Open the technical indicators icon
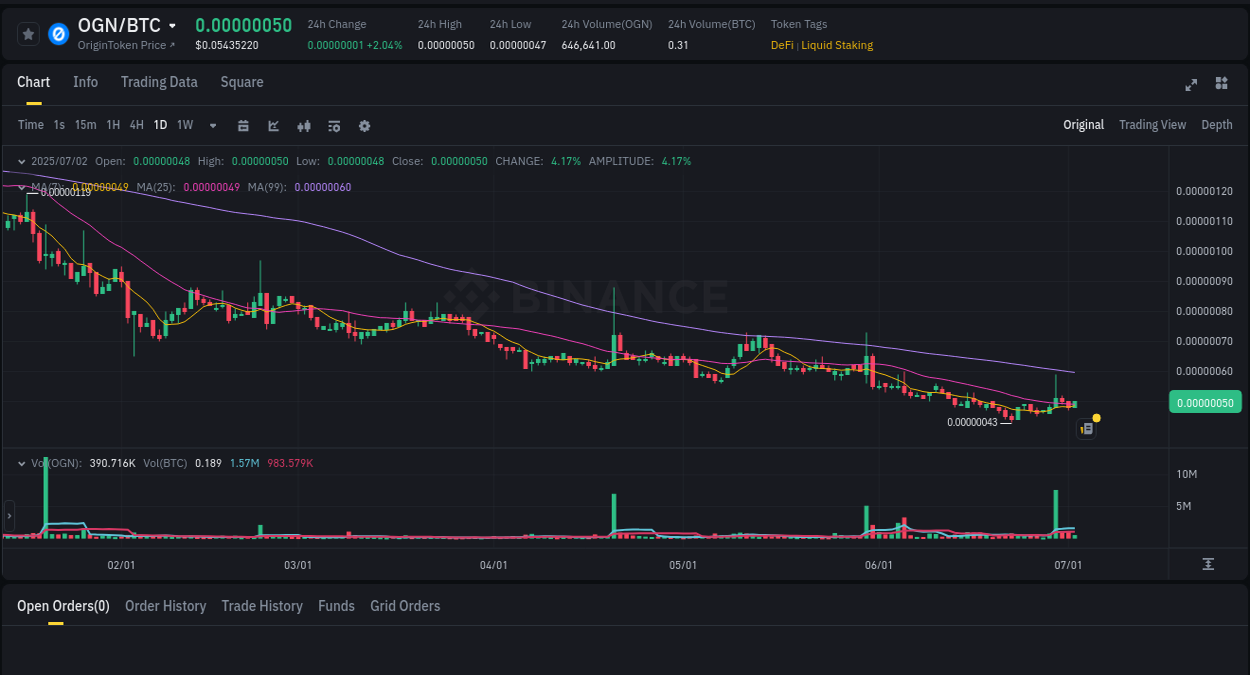1250x675 pixels. click(303, 125)
